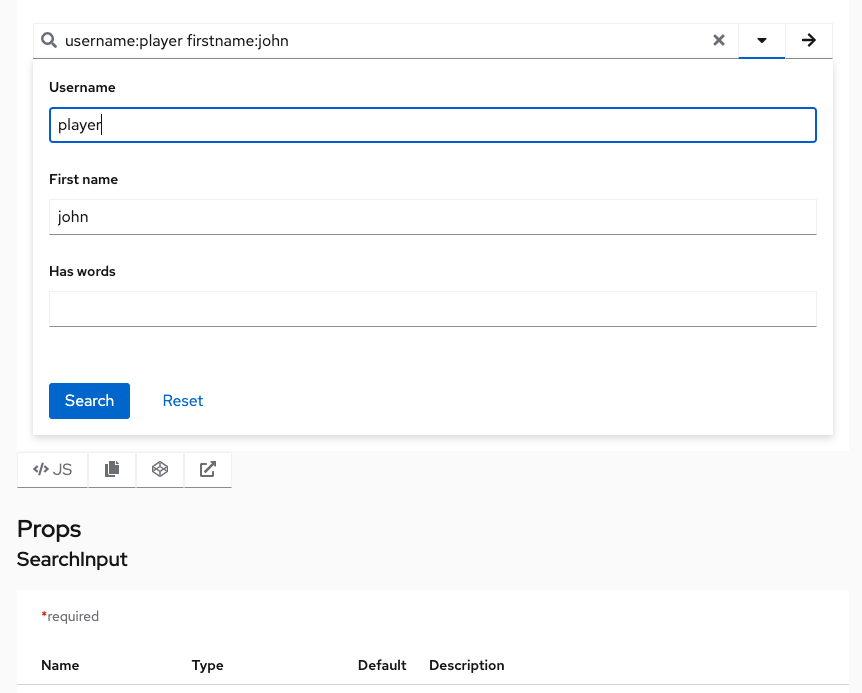This screenshot has width=862, height=693.
Task: Submit search with the right arrow icon
Action: click(809, 40)
